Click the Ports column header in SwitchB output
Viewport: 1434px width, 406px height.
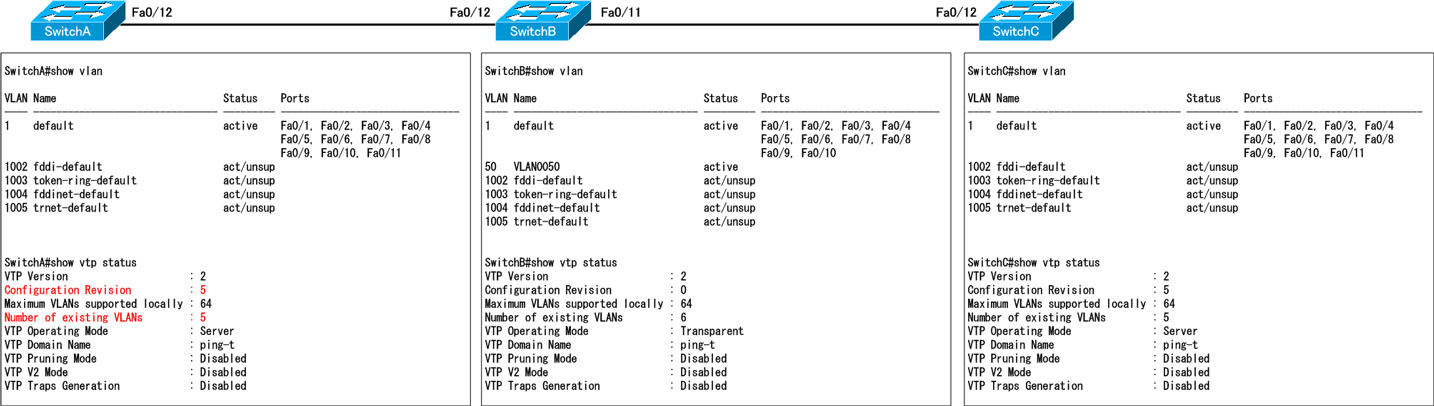(775, 98)
